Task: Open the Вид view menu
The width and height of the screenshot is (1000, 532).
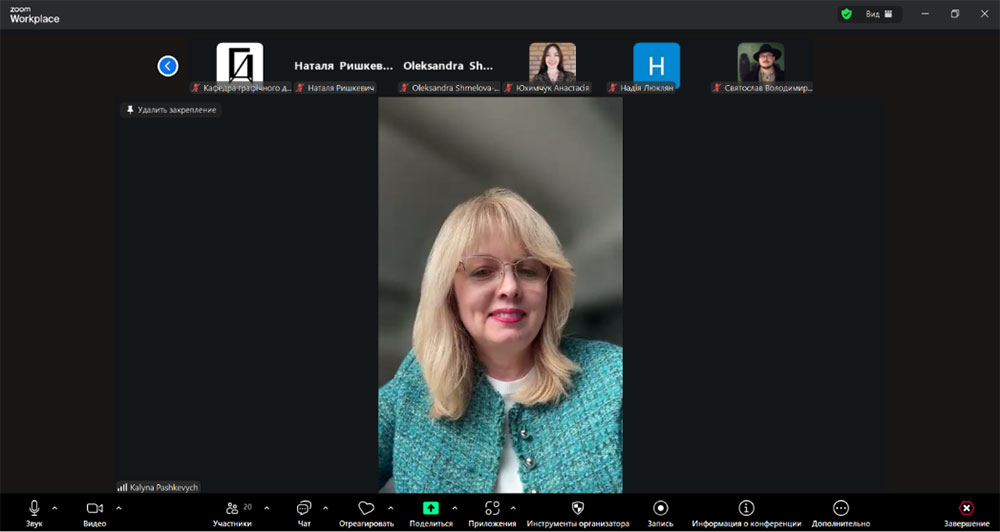Action: 878,14
